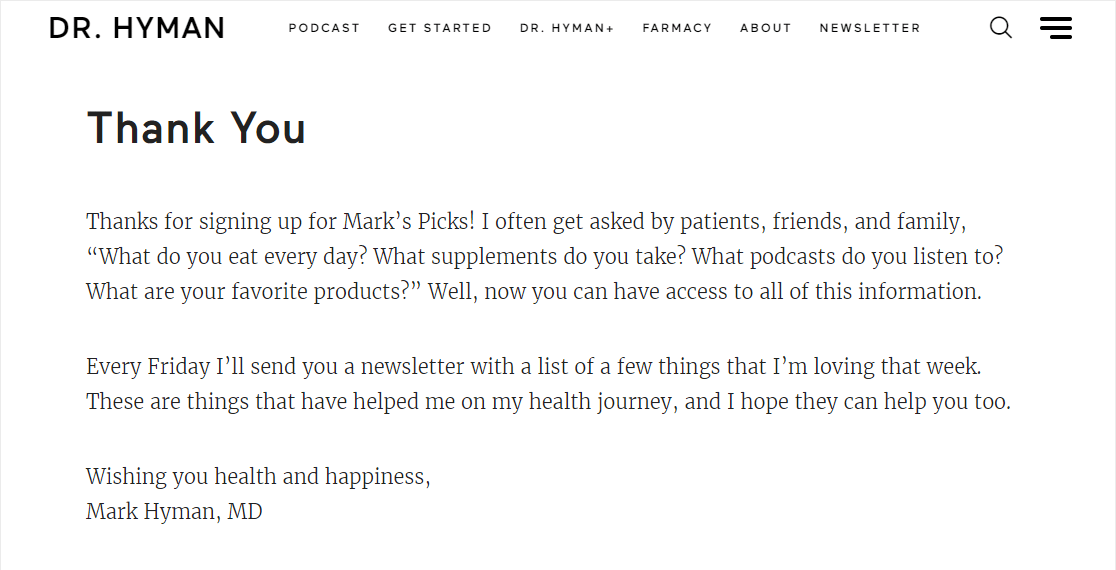Open the Dr. Hyman+ nav link
1116x570 pixels.
pyautogui.click(x=567, y=28)
